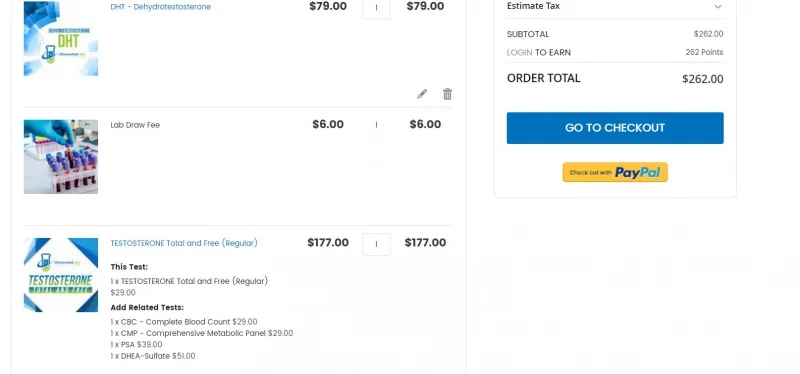Image resolution: width=800 pixels, height=374 pixels.
Task: Edit the DHT item with pencil icon
Action: 422,94
